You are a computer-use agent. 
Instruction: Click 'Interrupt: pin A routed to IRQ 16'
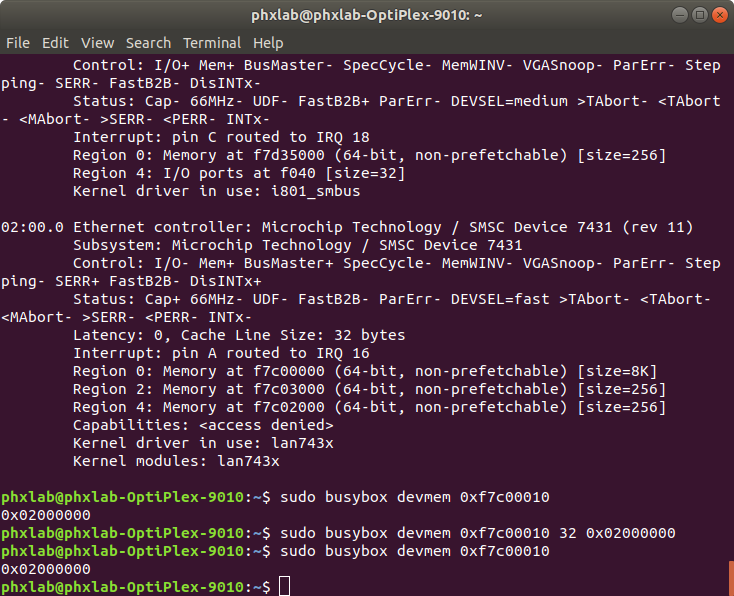[221, 353]
